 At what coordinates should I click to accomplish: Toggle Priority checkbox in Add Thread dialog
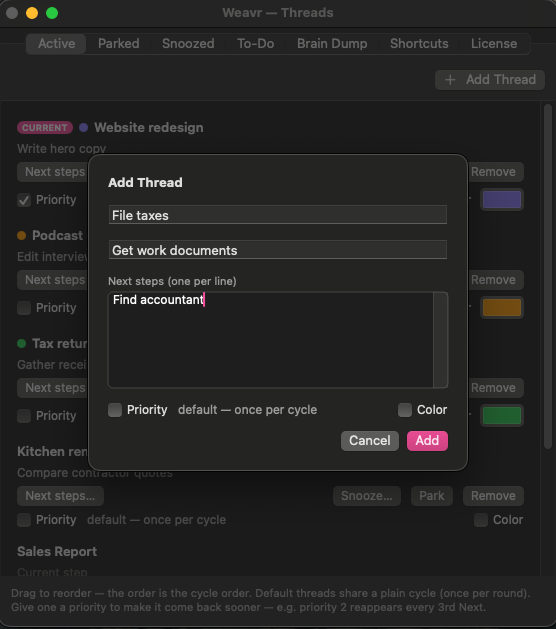(115, 410)
